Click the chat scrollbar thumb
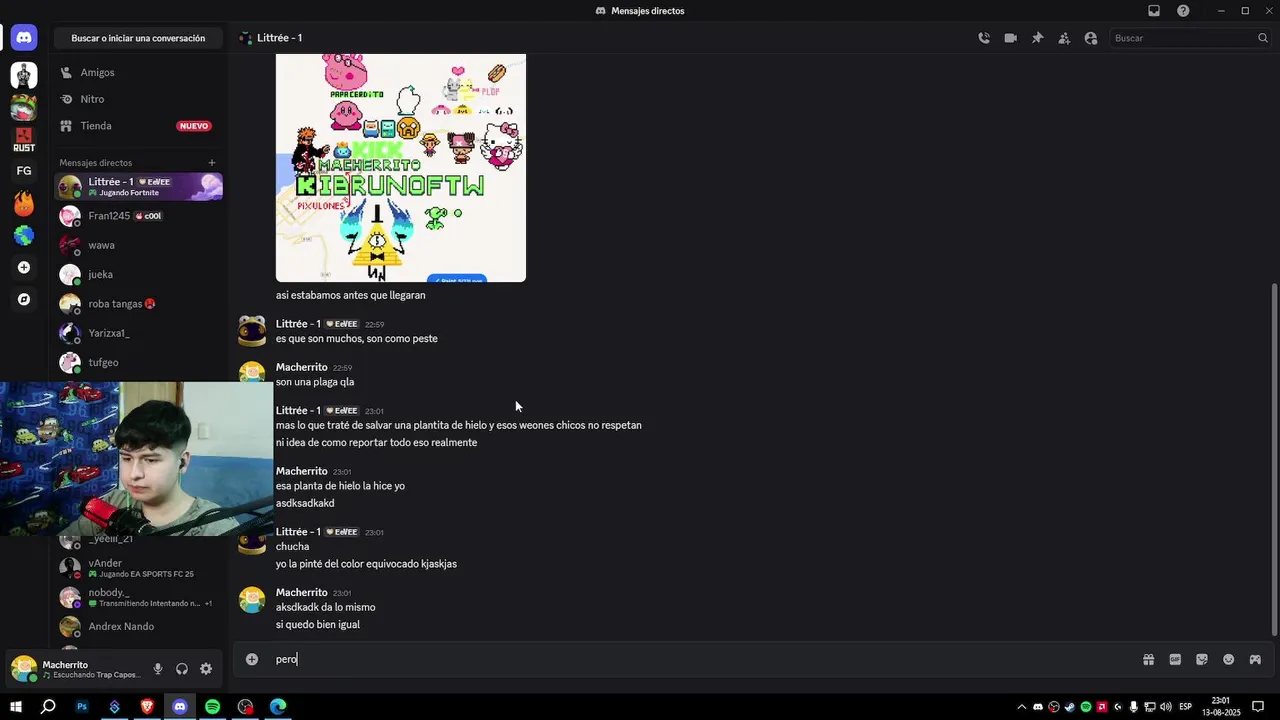The width and height of the screenshot is (1280, 720). point(1274,458)
